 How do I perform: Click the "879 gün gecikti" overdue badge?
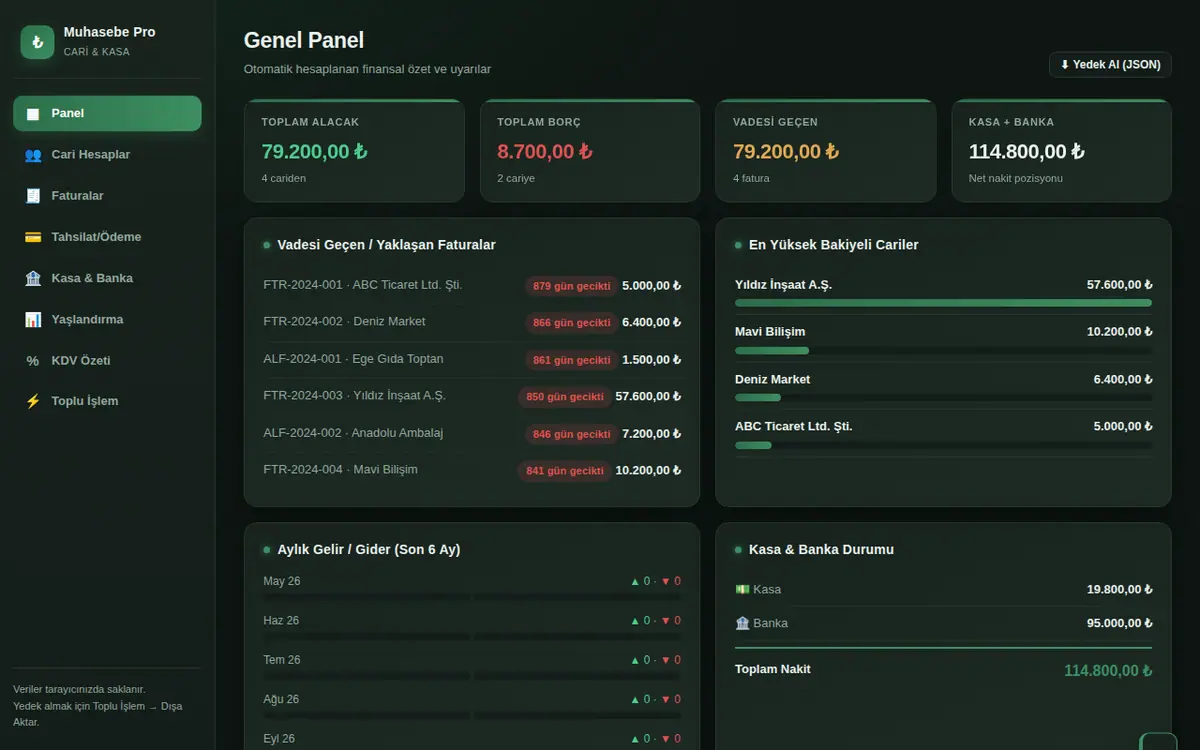[x=571, y=286]
